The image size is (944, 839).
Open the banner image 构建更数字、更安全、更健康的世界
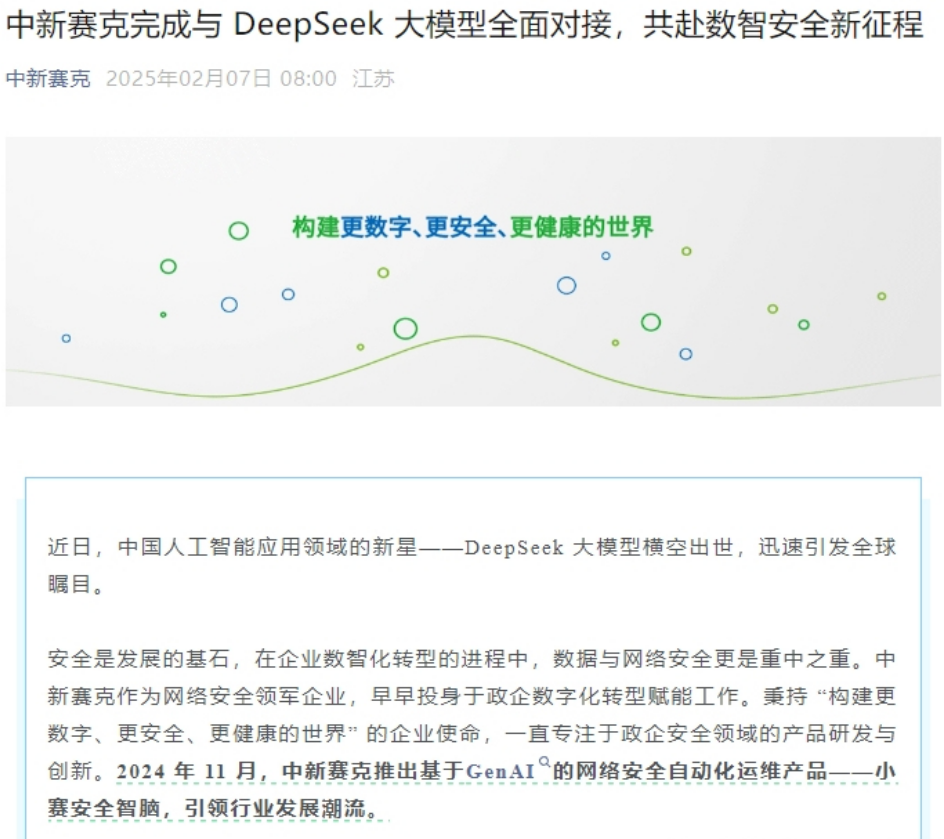(x=473, y=271)
